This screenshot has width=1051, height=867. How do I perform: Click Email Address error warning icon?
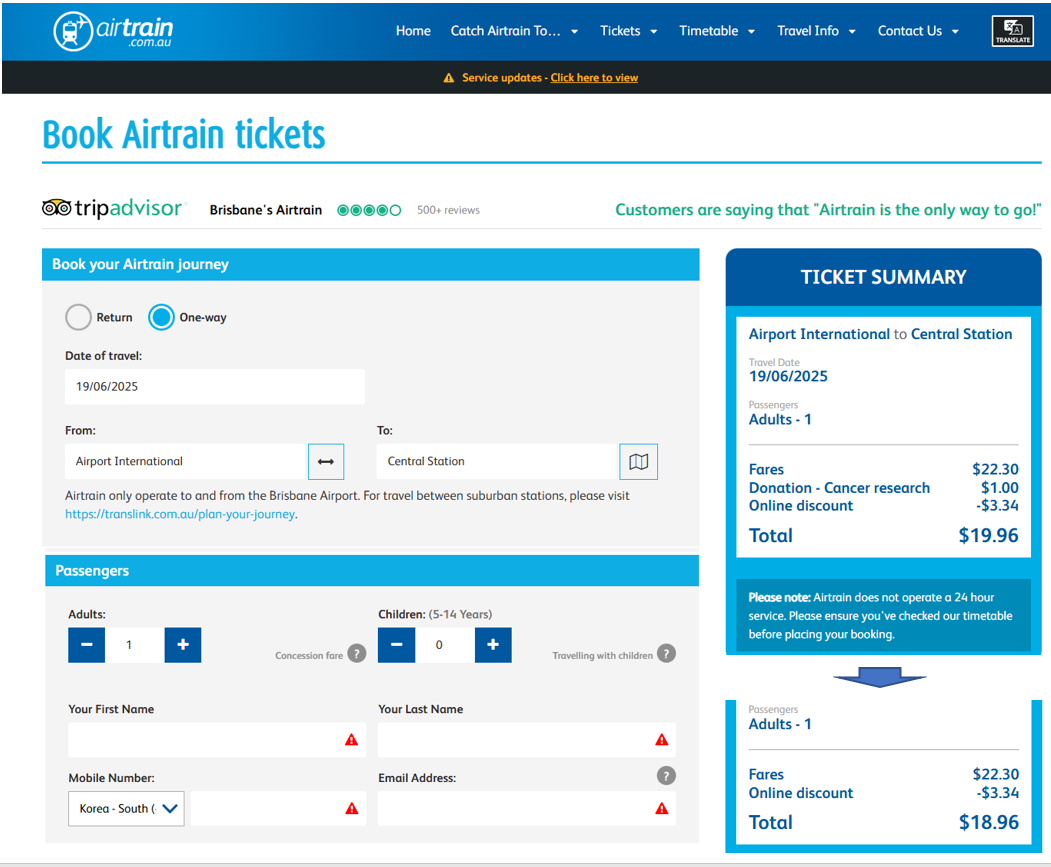click(x=662, y=809)
